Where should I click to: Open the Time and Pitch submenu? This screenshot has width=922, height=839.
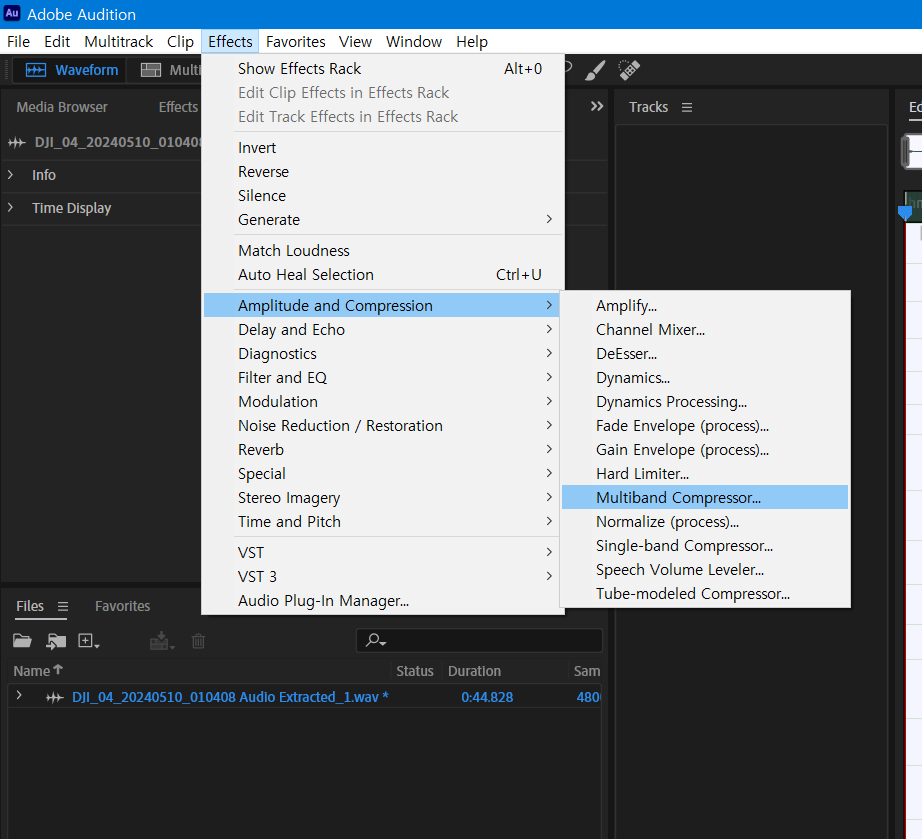click(383, 522)
